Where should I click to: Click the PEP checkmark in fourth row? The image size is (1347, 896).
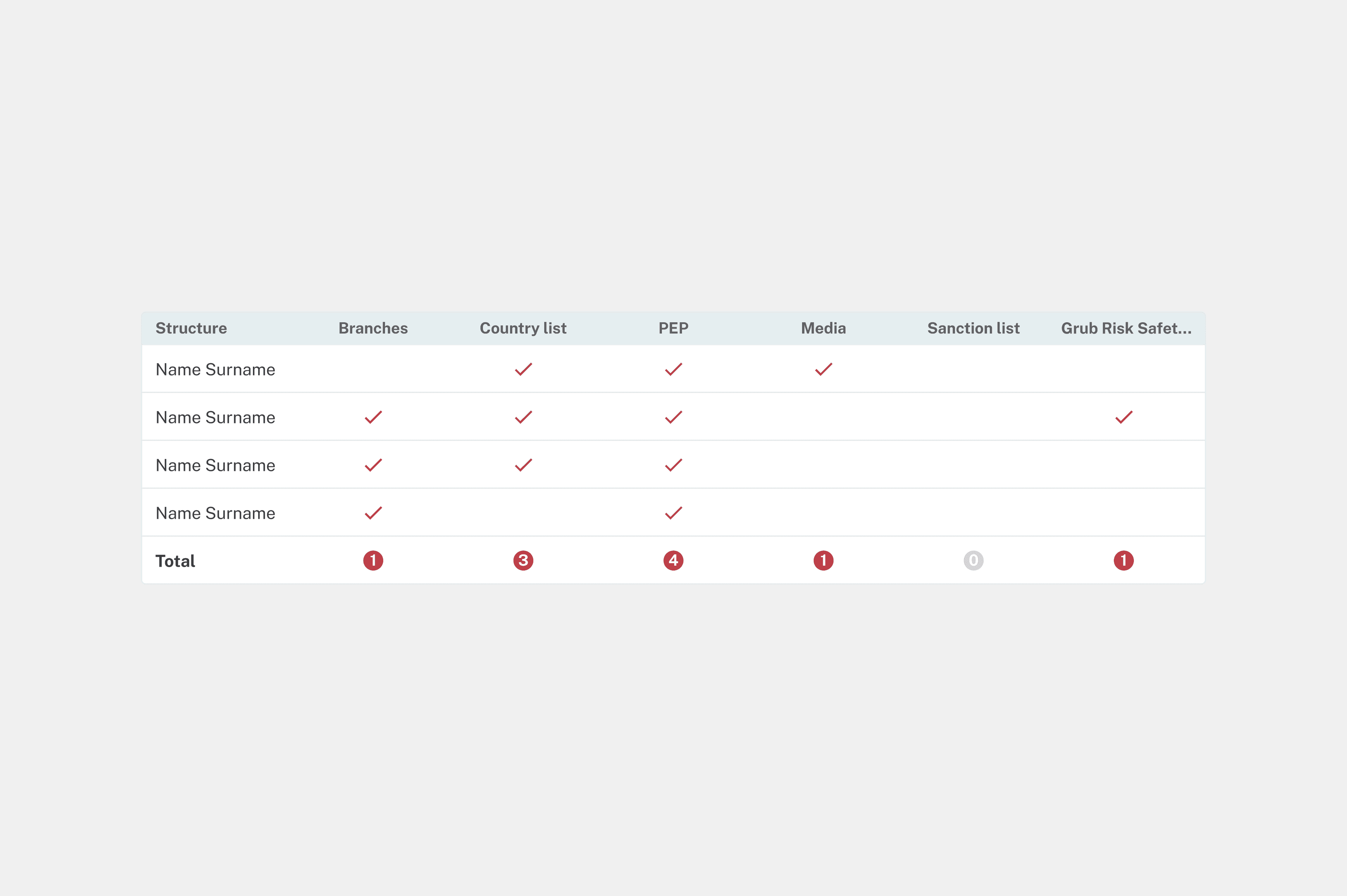[673, 513]
